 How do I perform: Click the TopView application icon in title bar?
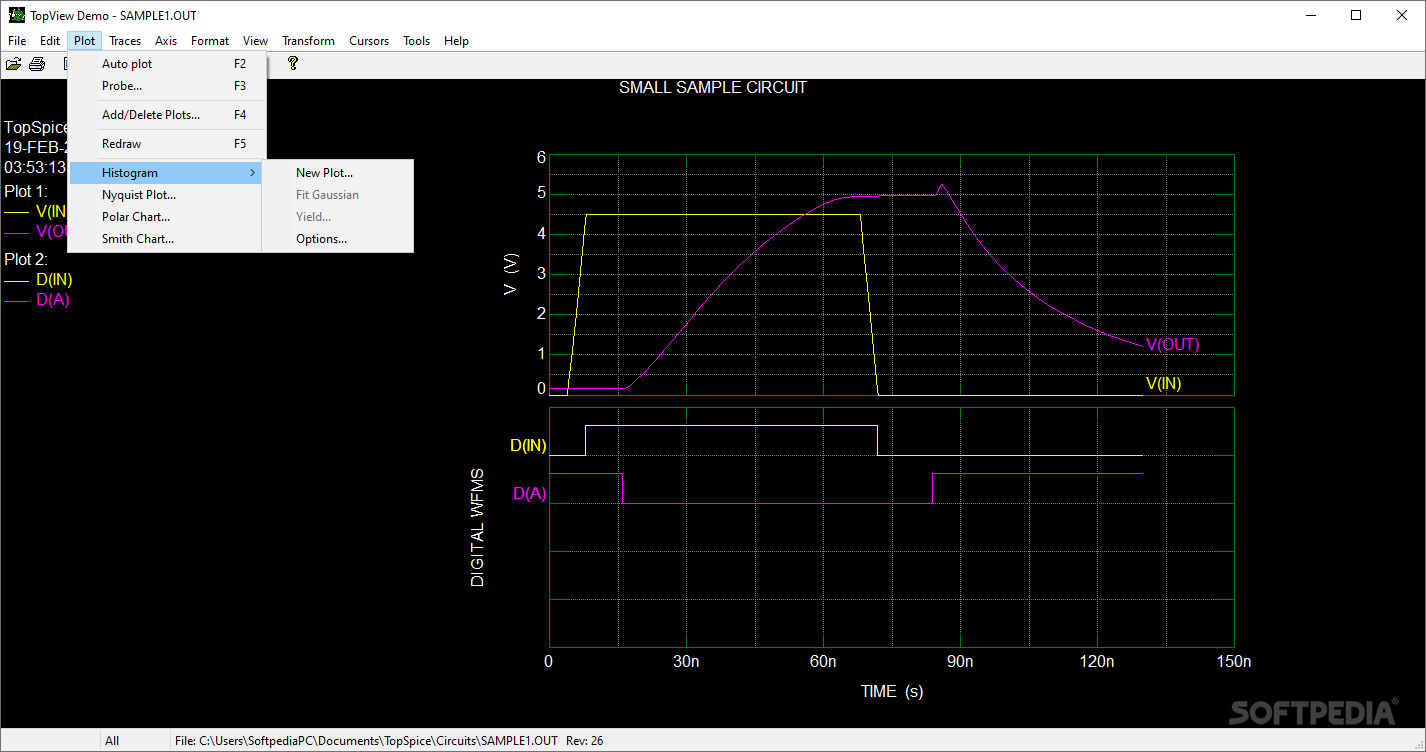coord(16,15)
